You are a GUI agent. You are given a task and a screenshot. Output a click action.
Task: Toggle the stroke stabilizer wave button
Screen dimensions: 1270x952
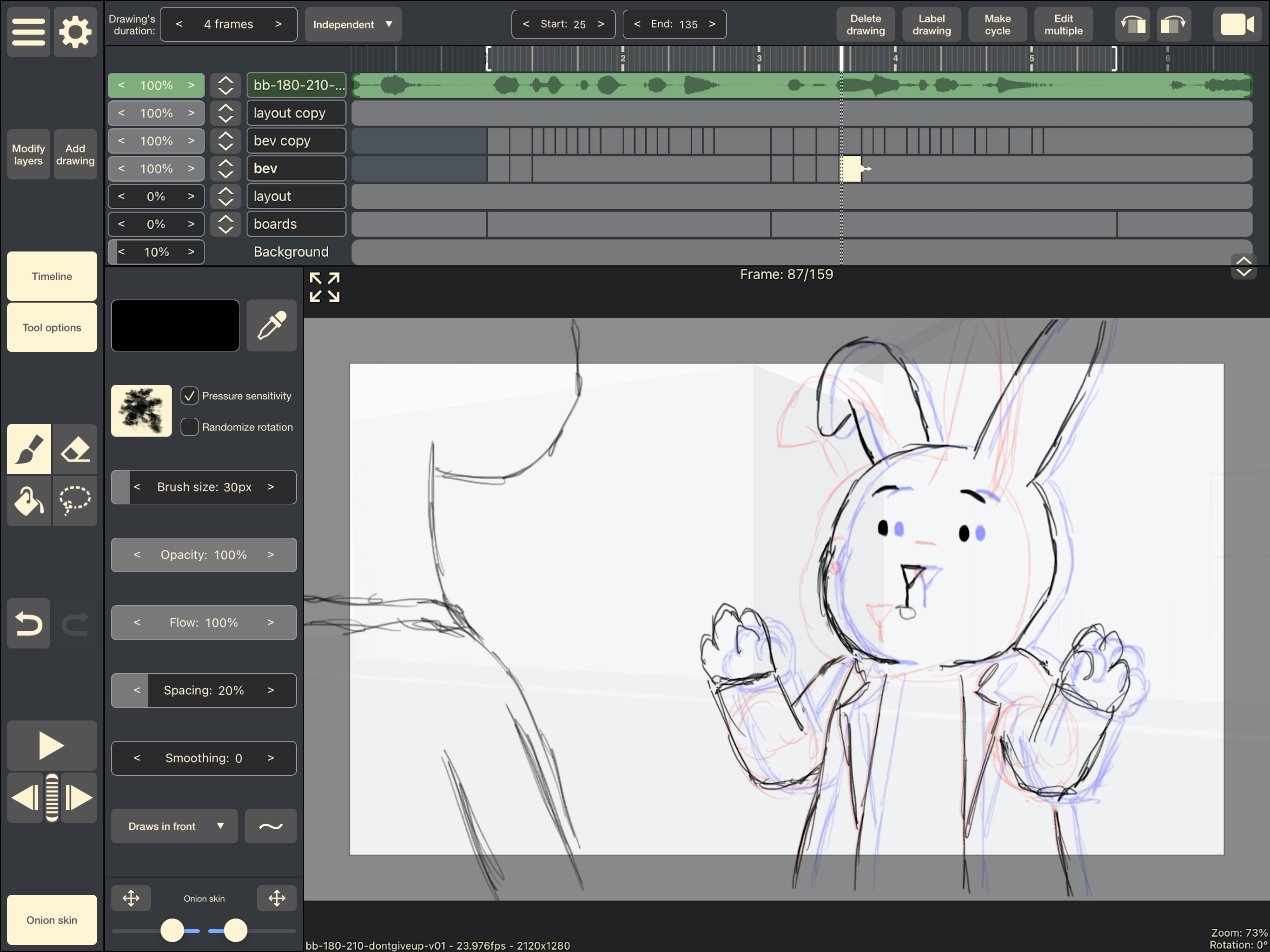tap(271, 826)
